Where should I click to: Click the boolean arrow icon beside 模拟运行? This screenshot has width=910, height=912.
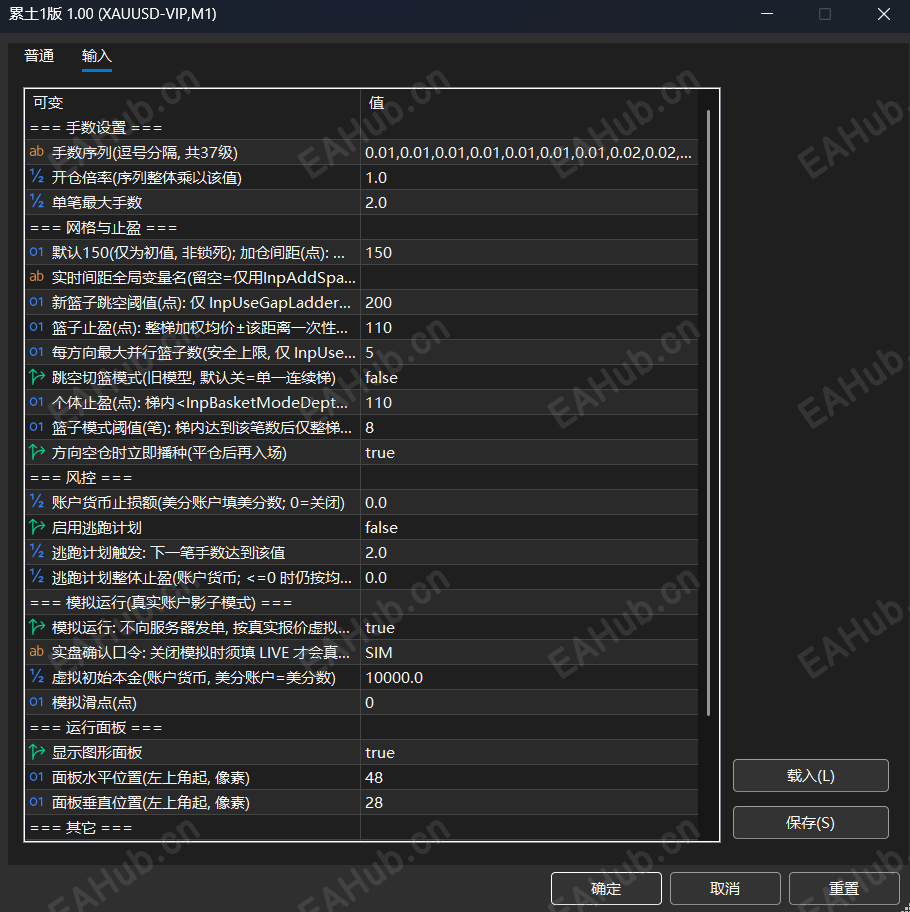click(x=37, y=628)
